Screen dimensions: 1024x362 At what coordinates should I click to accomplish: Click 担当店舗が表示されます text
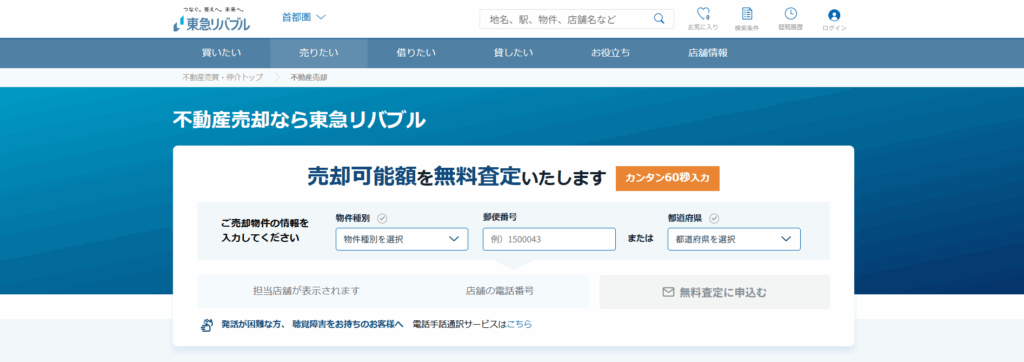click(306, 291)
